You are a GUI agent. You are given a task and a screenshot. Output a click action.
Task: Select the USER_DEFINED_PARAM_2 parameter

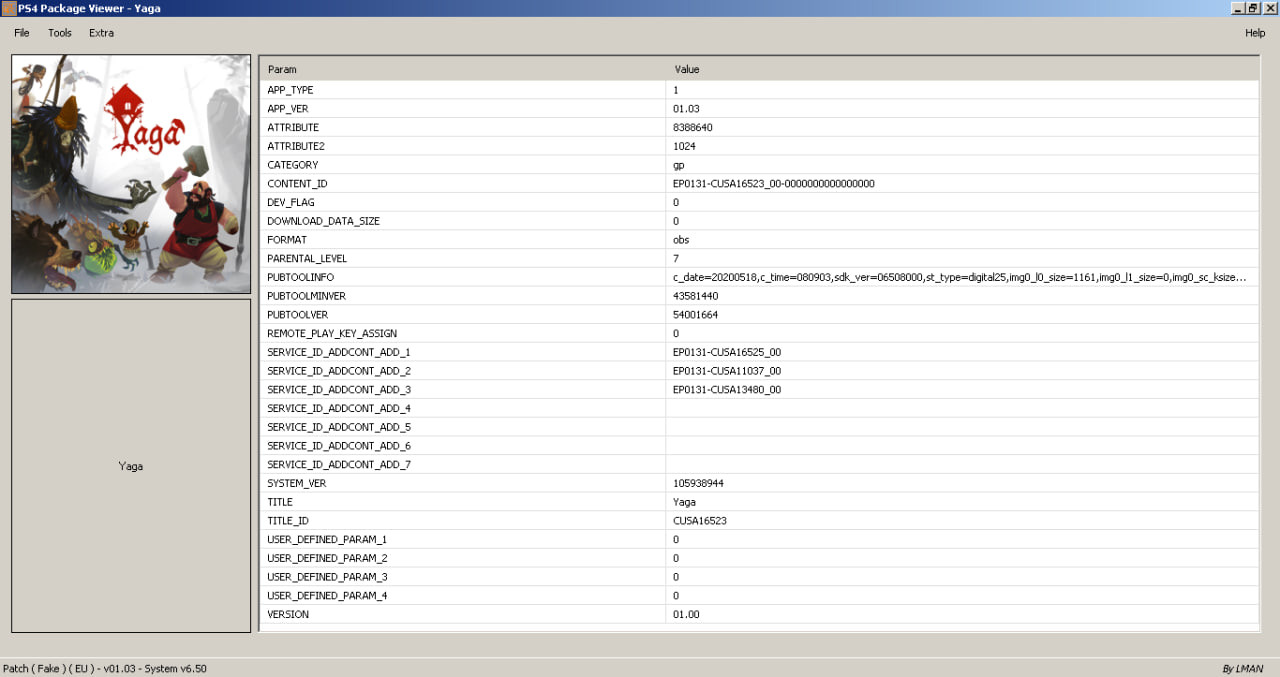click(327, 558)
